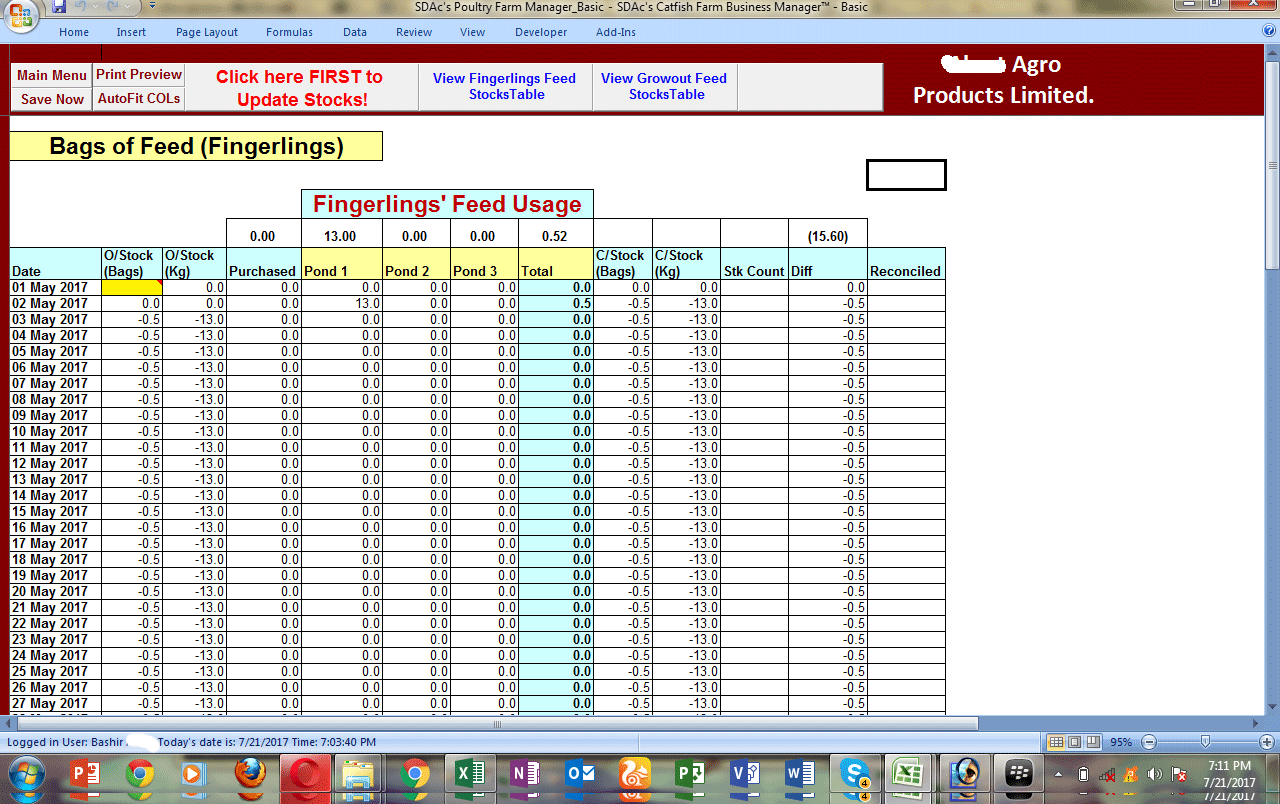Click the zoom out minus button
This screenshot has height=804, width=1280.
tap(1149, 742)
